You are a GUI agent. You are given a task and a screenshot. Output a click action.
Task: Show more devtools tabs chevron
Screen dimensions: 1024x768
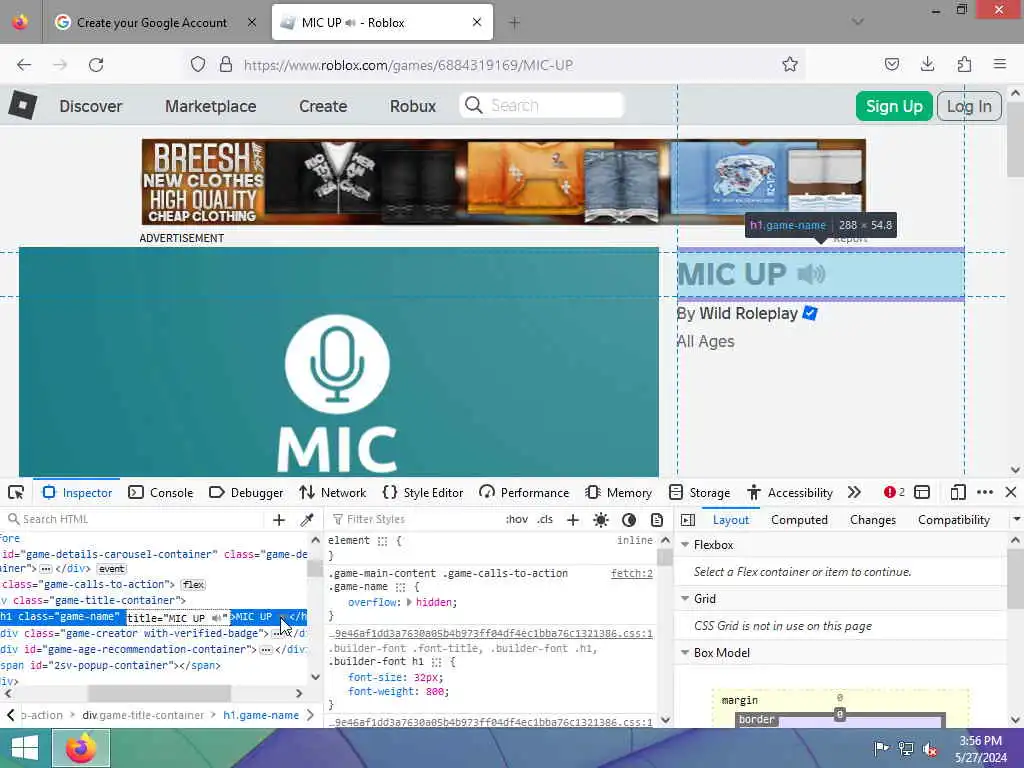click(854, 492)
